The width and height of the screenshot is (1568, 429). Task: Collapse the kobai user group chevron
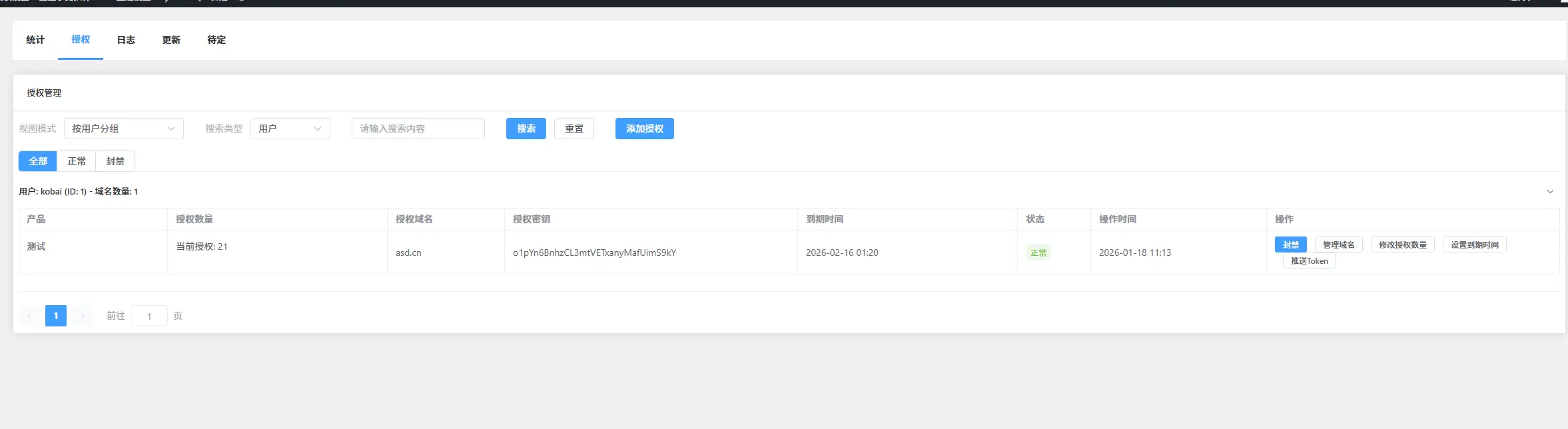[1549, 192]
